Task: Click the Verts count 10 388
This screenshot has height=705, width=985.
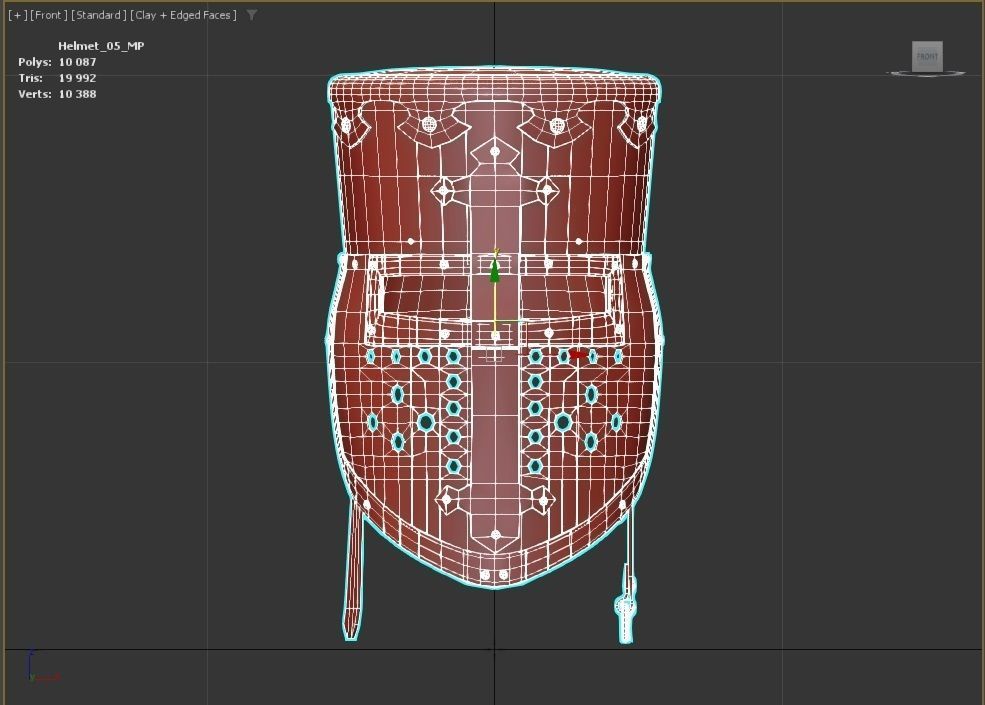Action: tap(77, 94)
